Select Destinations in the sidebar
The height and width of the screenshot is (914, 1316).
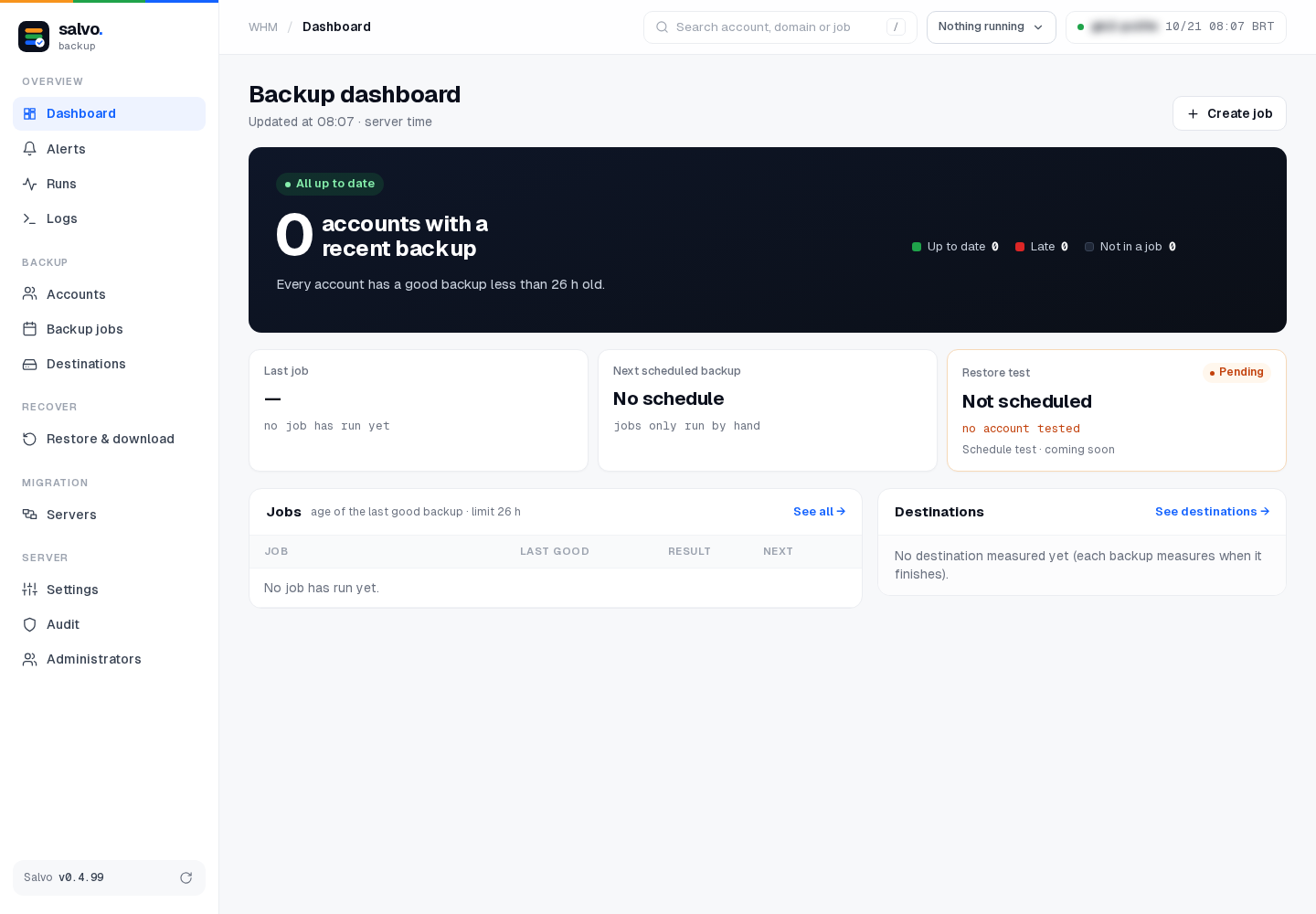click(x=109, y=364)
